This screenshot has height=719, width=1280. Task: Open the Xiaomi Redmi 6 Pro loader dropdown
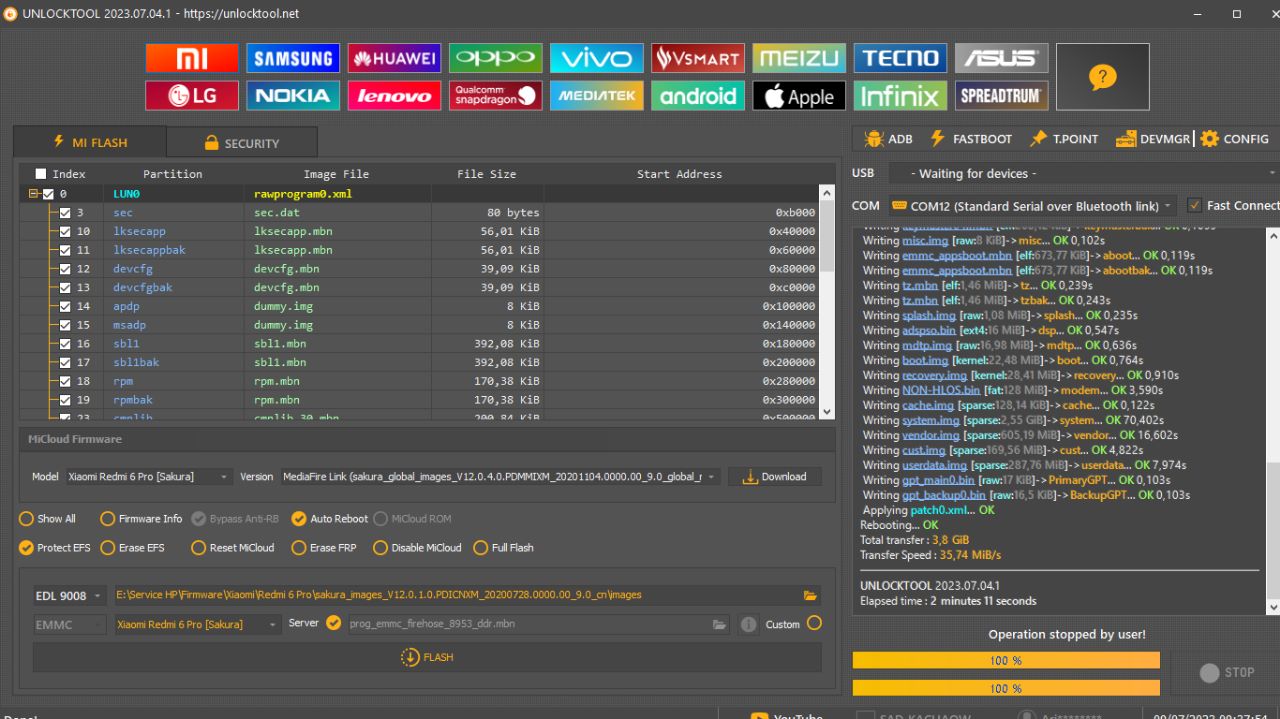[x=197, y=624]
